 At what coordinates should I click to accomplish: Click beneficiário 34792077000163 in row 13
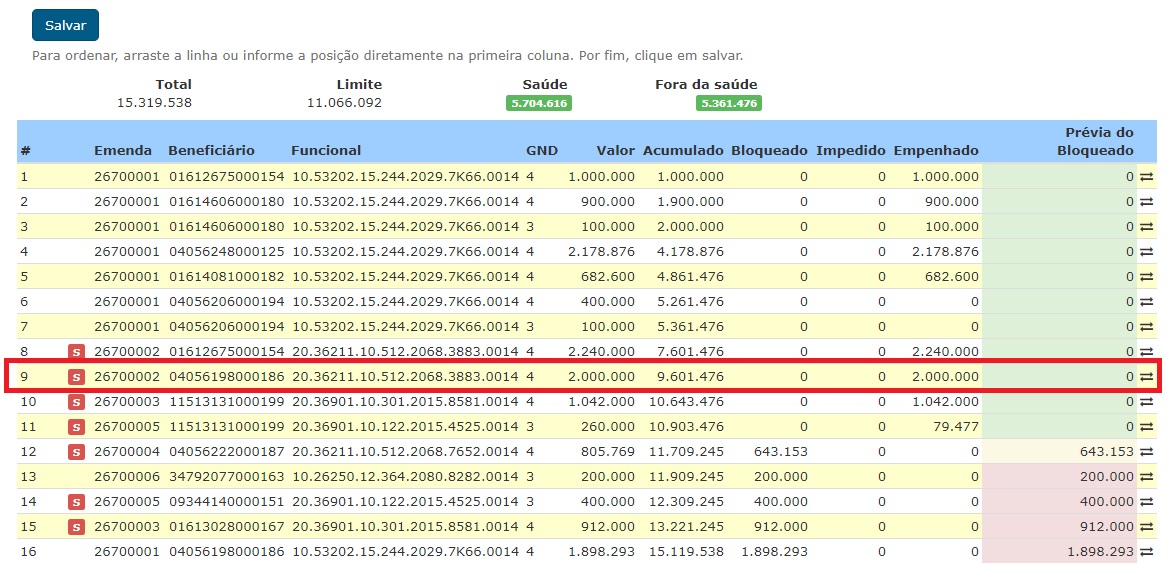(226, 477)
